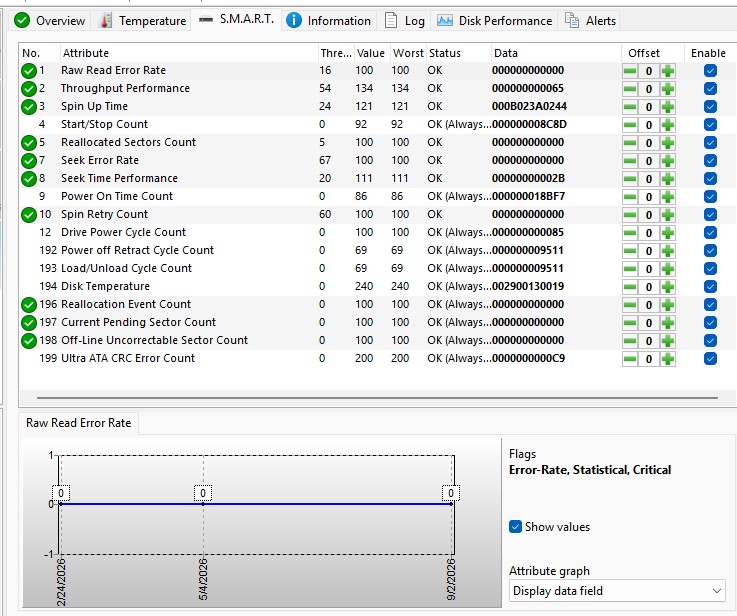
Task: Switch to the Temperature tab
Action: pos(143,21)
